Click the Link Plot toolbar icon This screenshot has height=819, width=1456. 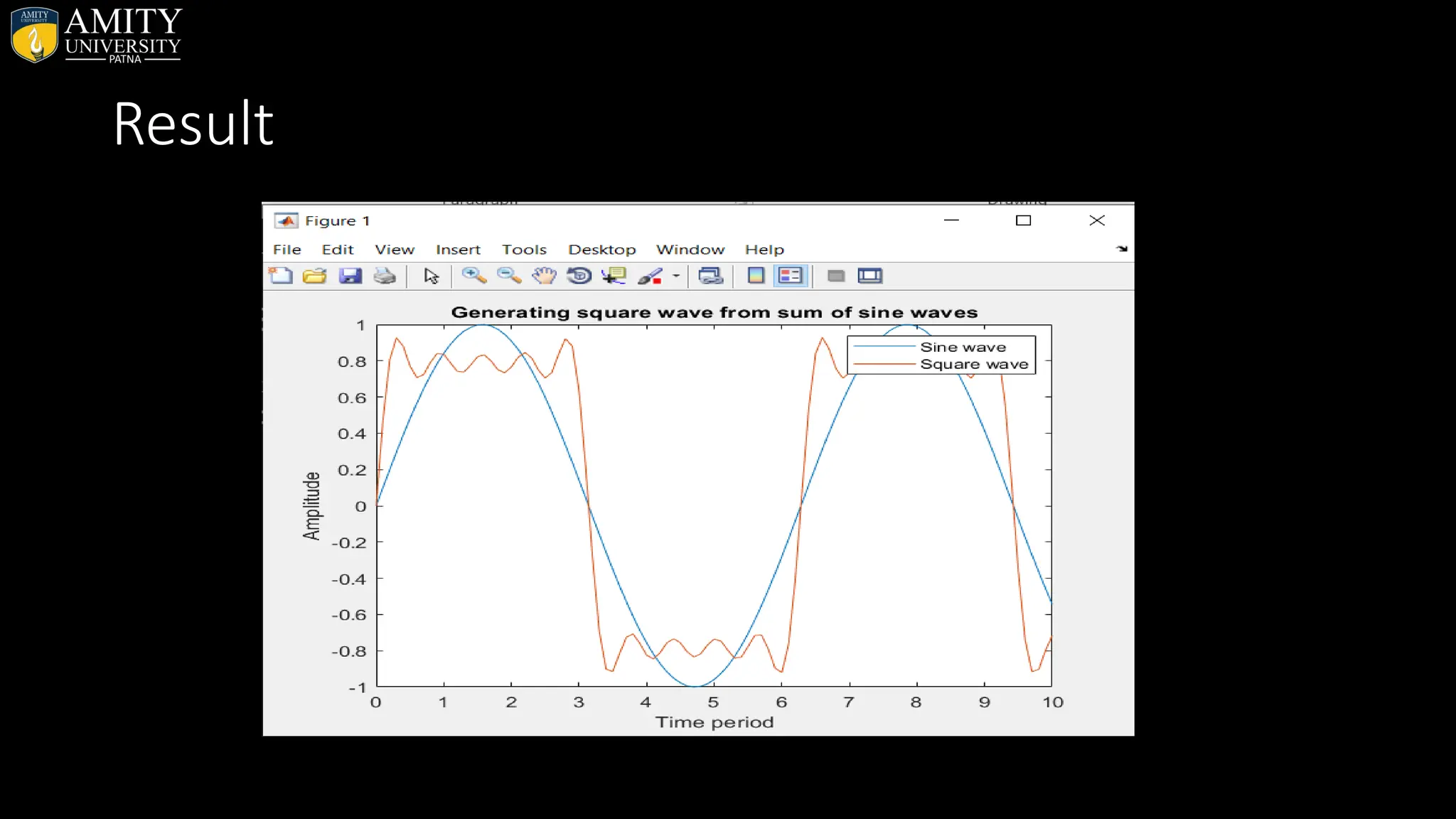(x=710, y=276)
